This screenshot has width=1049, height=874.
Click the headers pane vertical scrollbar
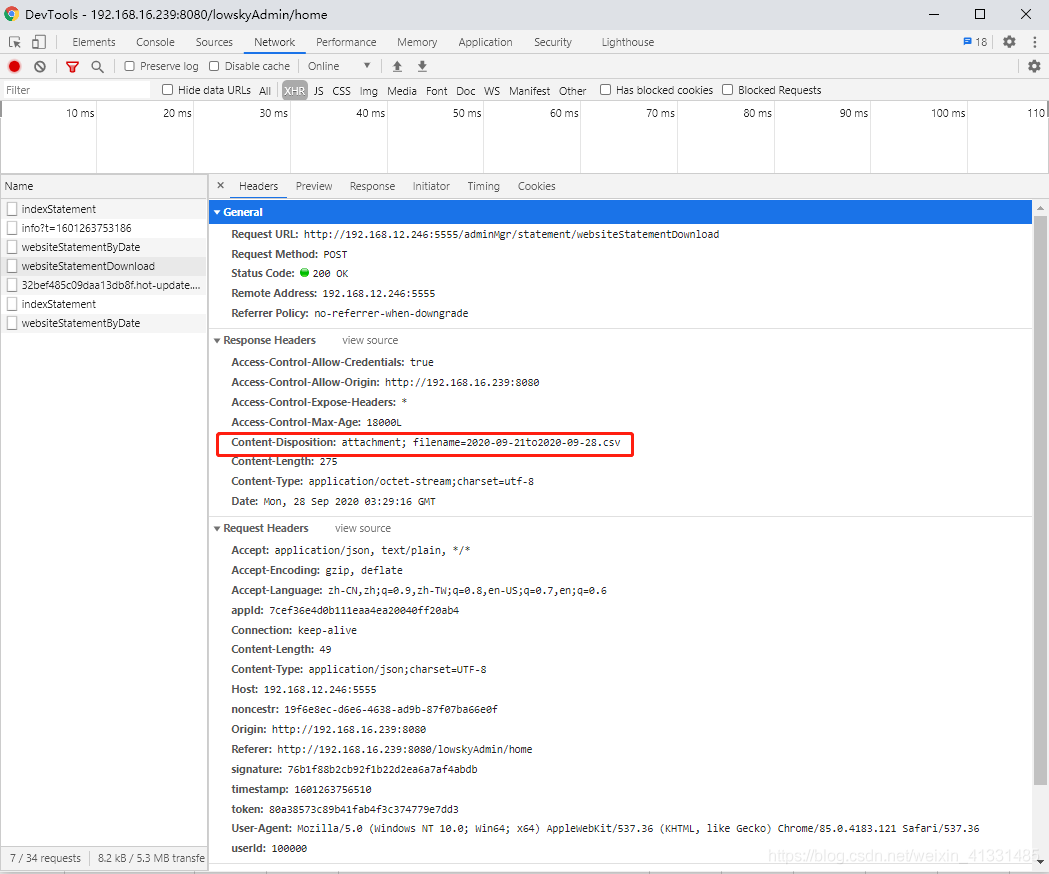click(x=1040, y=500)
